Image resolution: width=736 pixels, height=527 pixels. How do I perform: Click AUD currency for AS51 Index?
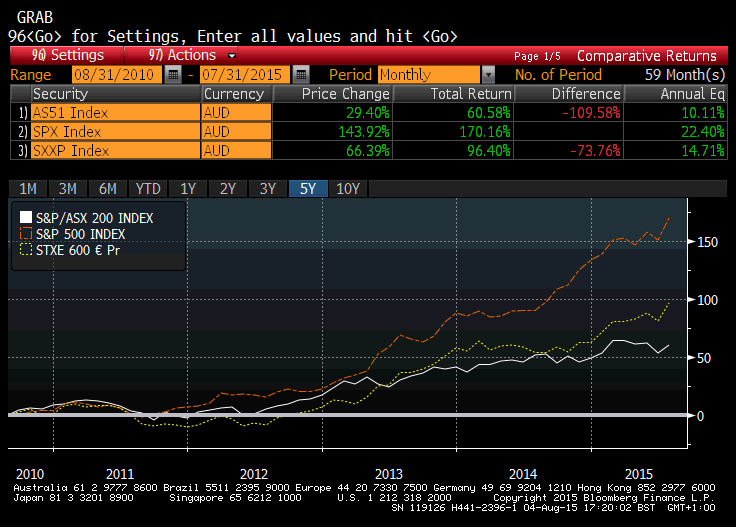(x=236, y=113)
